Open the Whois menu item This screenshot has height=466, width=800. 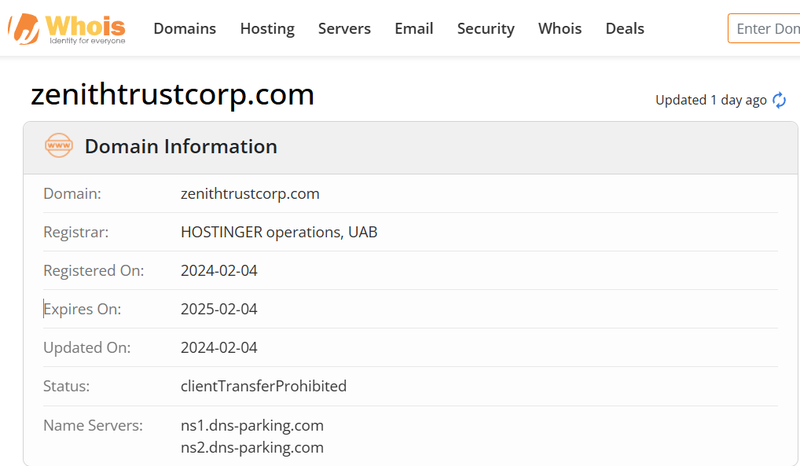560,29
